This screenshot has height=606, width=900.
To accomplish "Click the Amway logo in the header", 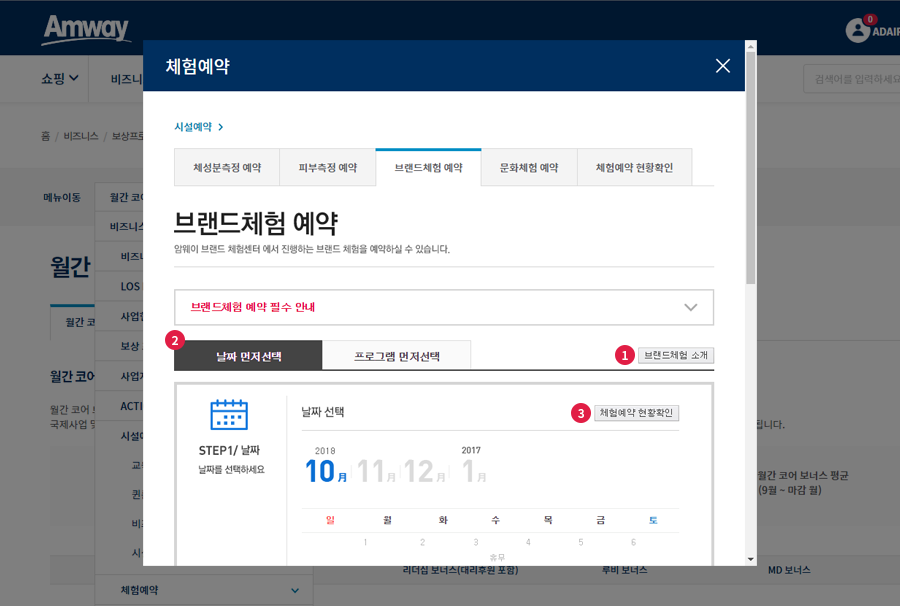I will 86,29.
